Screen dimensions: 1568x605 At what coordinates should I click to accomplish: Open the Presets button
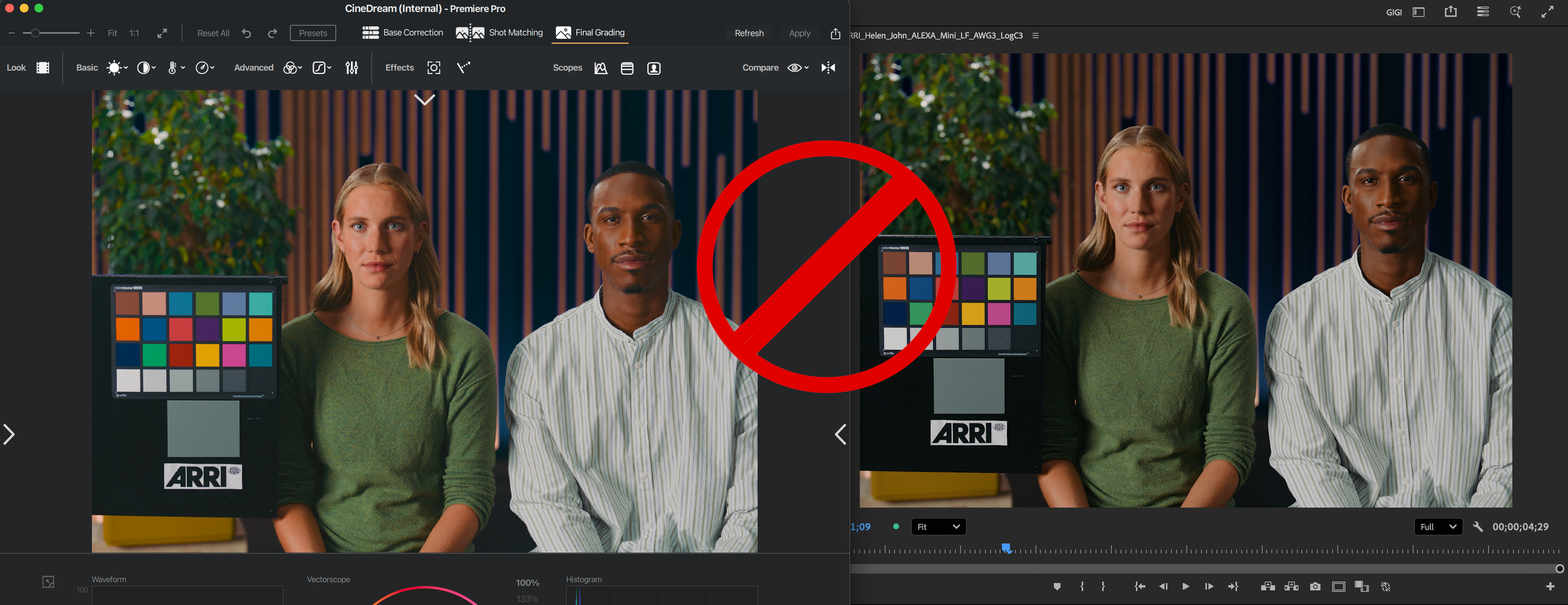pyautogui.click(x=313, y=33)
